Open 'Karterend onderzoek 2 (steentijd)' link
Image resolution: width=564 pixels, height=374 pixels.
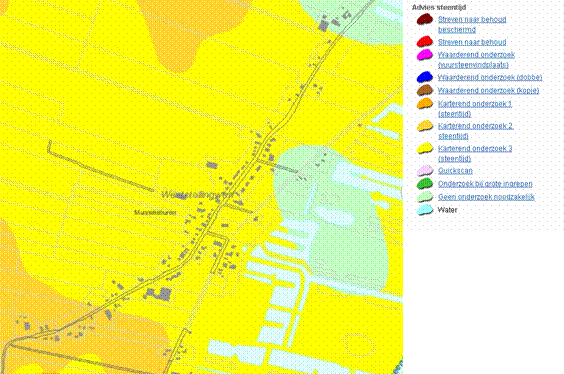click(x=476, y=131)
